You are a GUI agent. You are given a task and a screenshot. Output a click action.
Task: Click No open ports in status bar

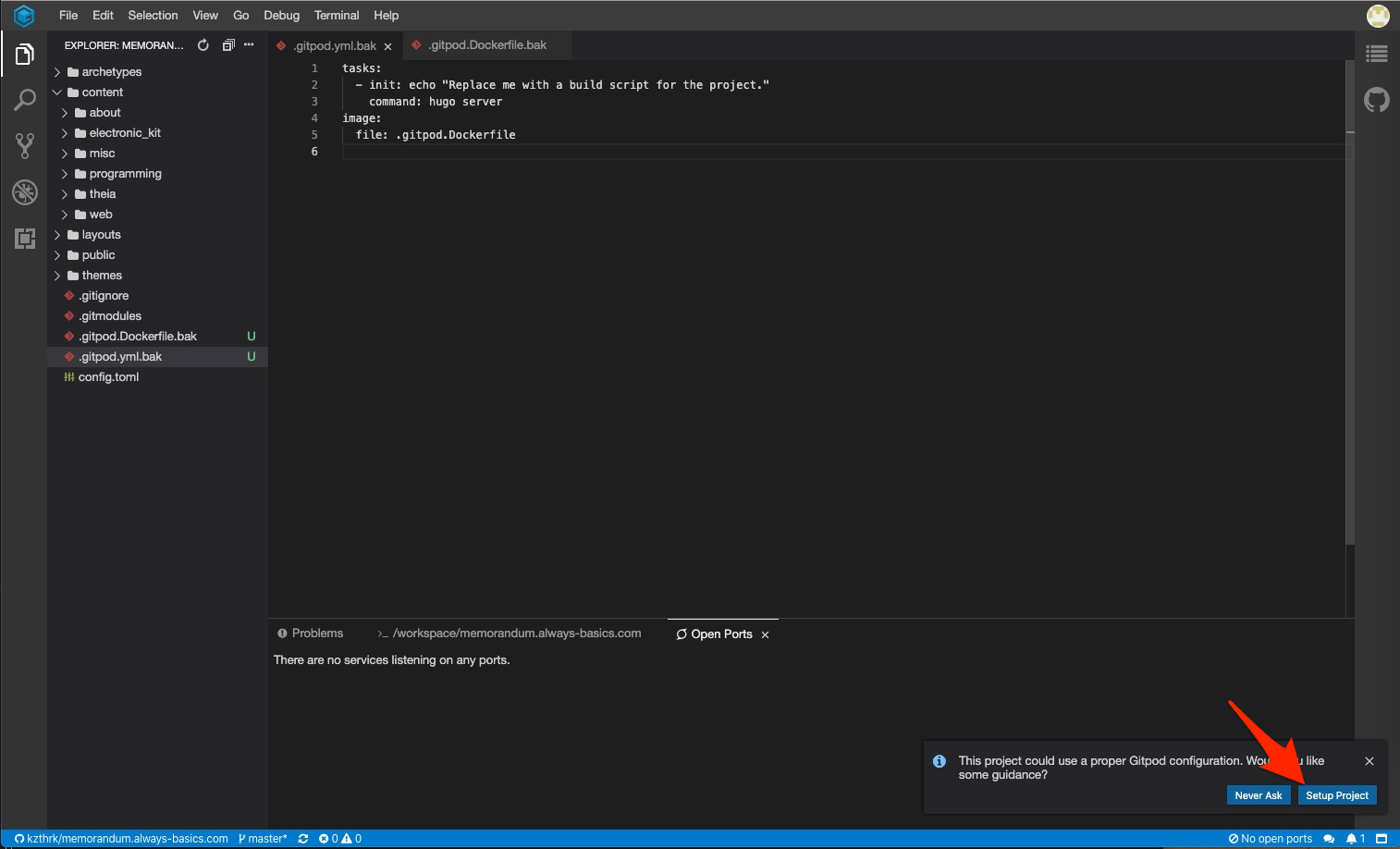[x=1271, y=839]
